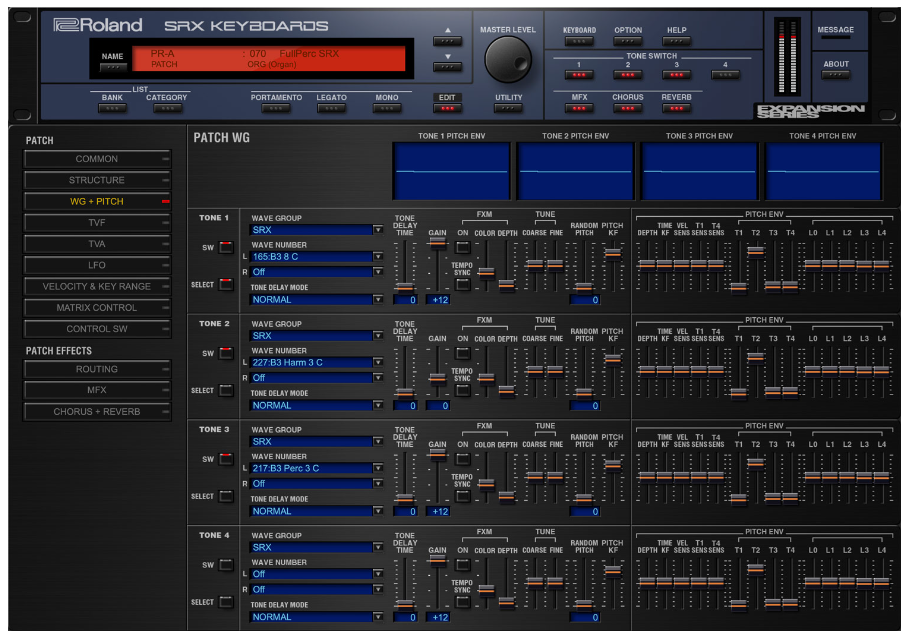The height and width of the screenshot is (642, 913).
Task: Click the Tone 2 PITCH KF slider handle
Action: click(613, 359)
